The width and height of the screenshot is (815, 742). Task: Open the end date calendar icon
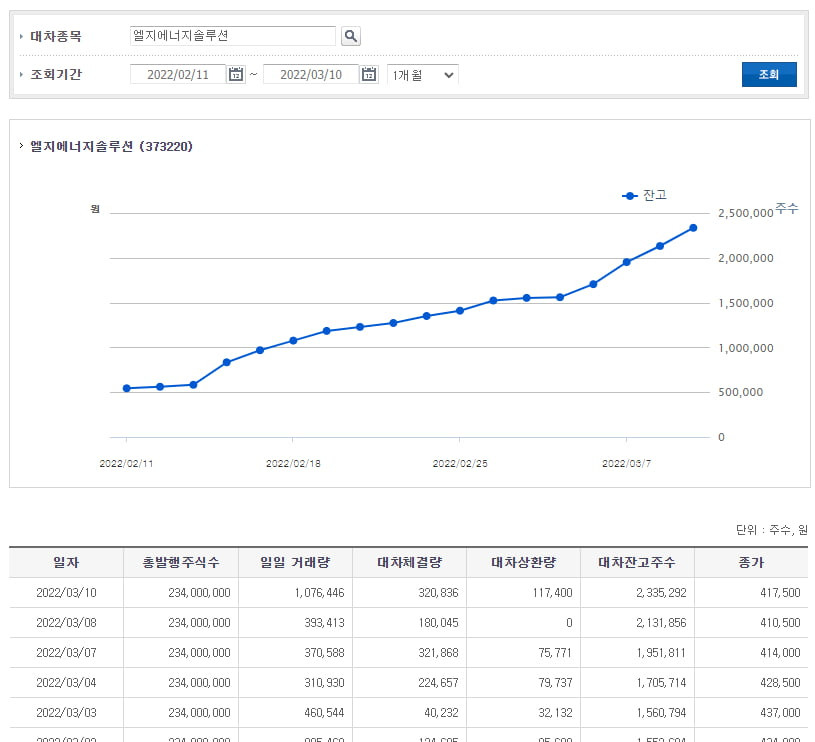tap(369, 74)
